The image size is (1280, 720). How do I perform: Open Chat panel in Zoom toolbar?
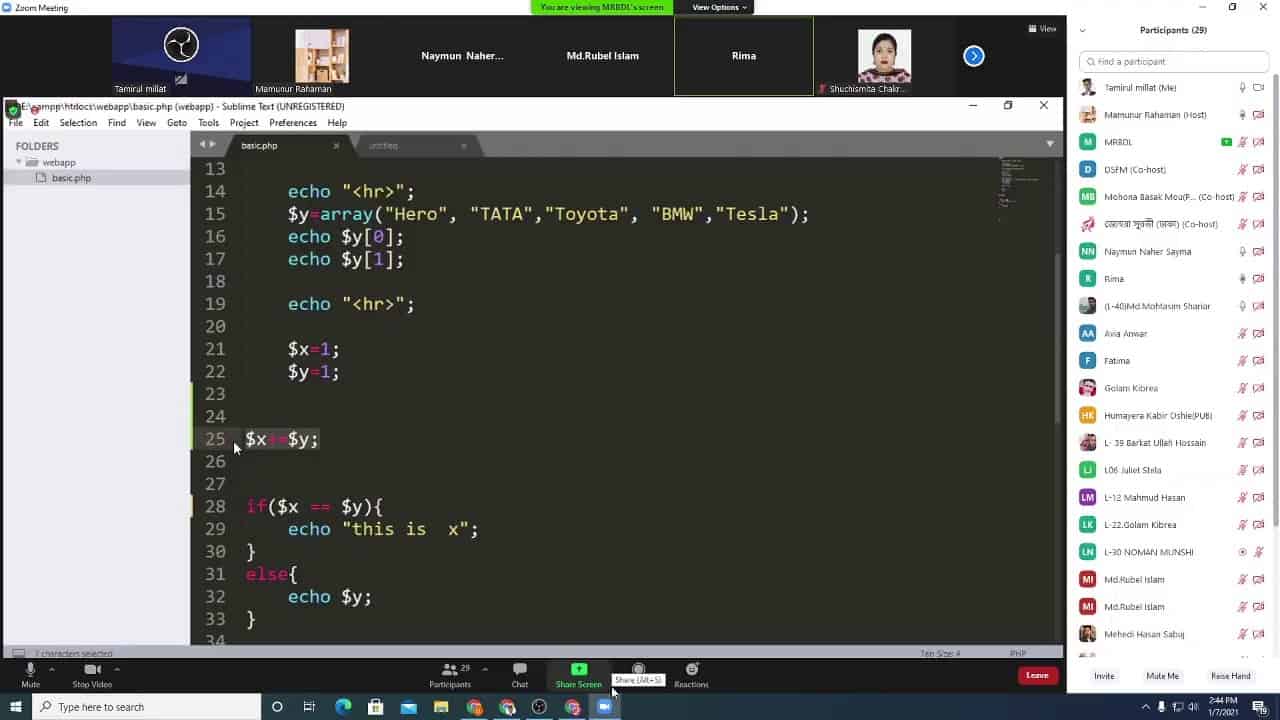point(519,670)
